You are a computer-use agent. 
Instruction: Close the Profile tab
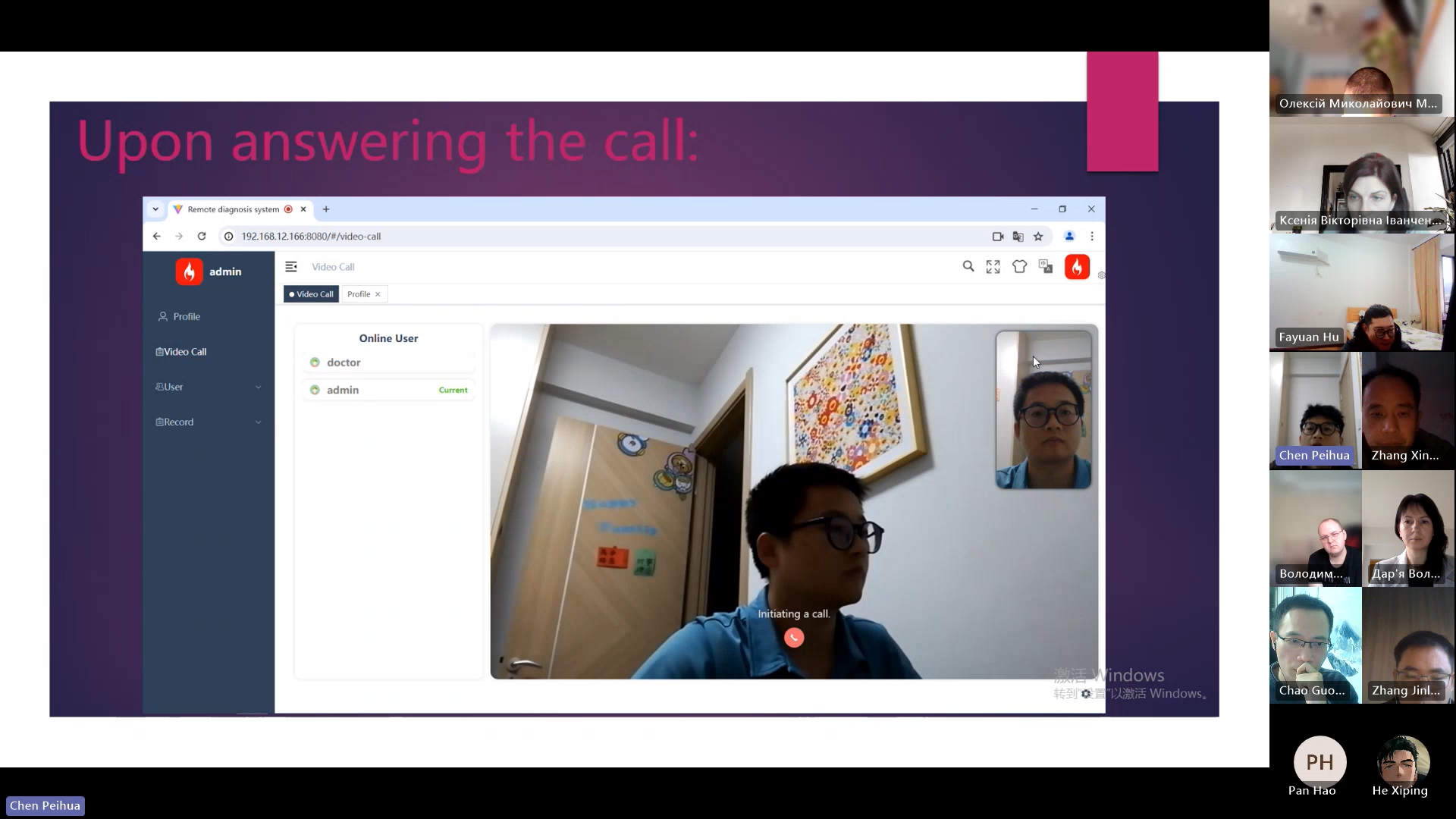point(378,294)
